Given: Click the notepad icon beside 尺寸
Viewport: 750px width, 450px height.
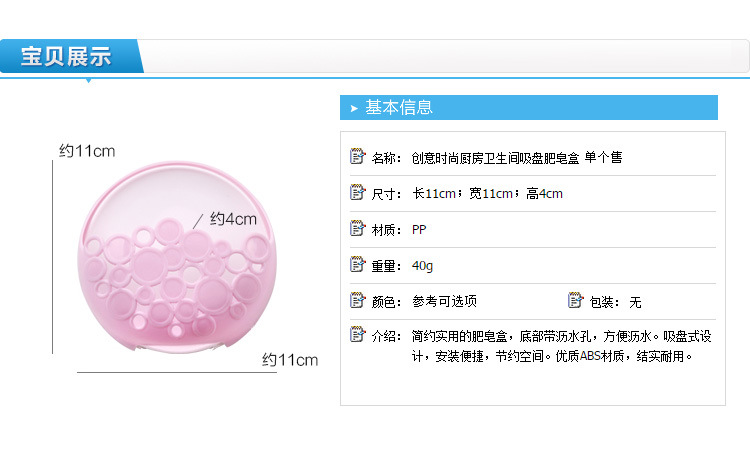Looking at the screenshot, I should 358,193.
